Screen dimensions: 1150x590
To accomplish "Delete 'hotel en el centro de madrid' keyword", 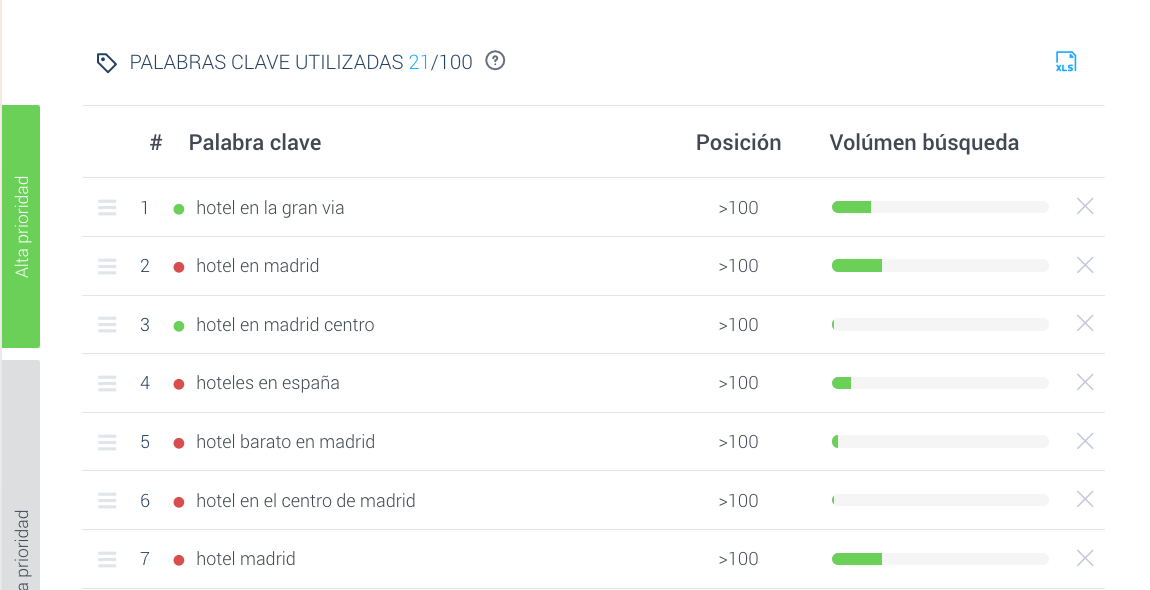I will pyautogui.click(x=1085, y=500).
